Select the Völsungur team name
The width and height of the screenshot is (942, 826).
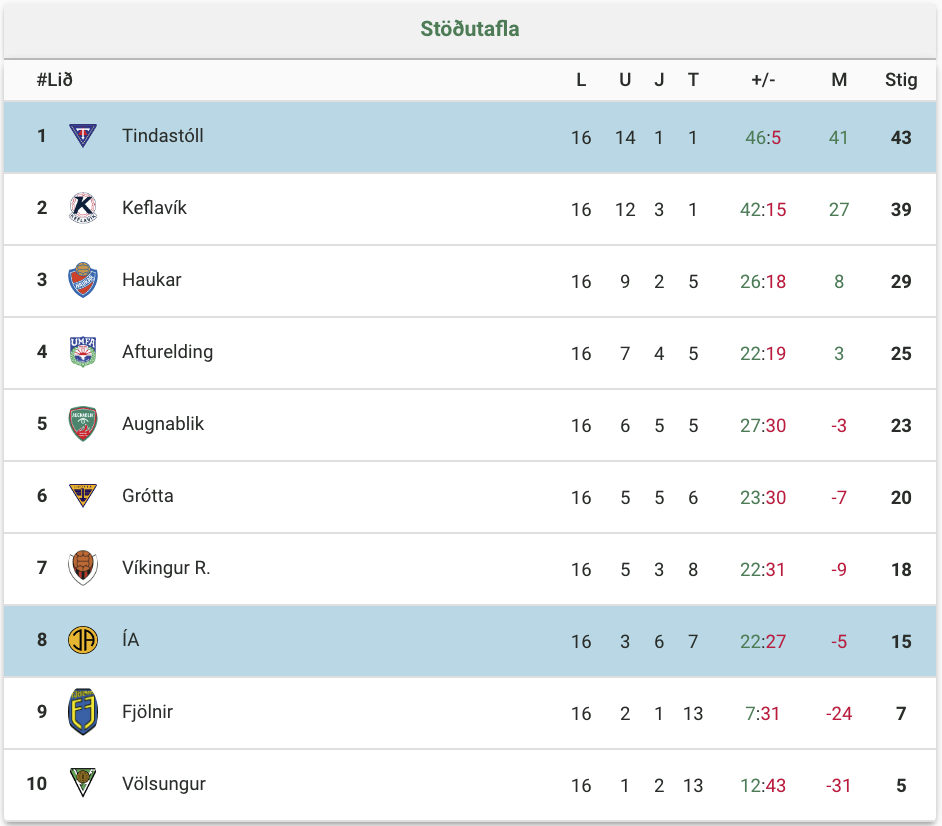pyautogui.click(x=164, y=784)
